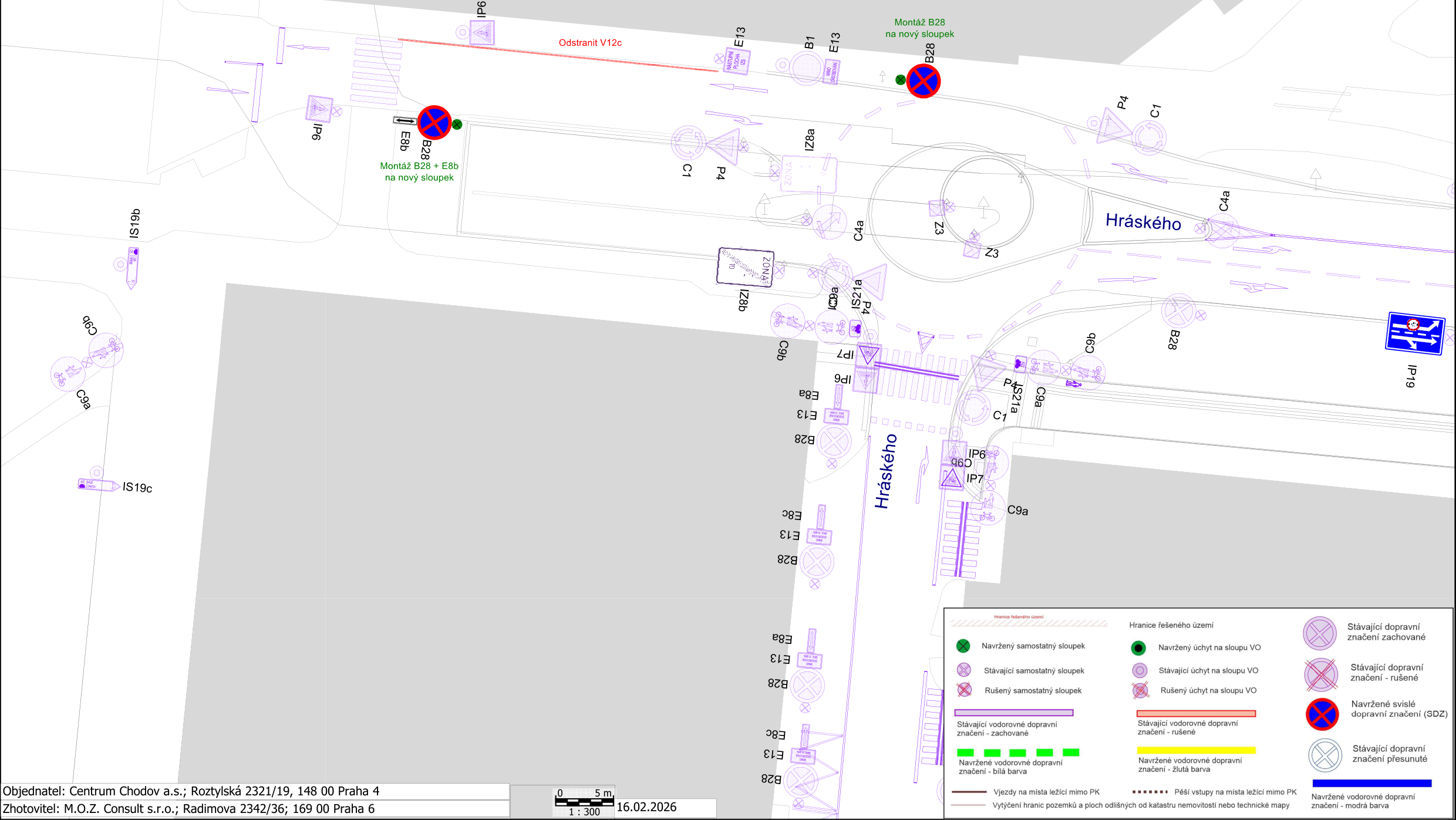
Task: Click the green post marker right of the B28 + E8b sign
Action: [457, 124]
